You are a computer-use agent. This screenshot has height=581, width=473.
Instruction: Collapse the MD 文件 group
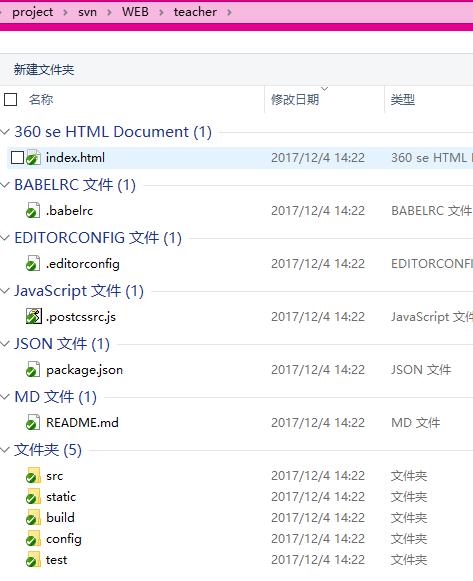(x=5, y=397)
